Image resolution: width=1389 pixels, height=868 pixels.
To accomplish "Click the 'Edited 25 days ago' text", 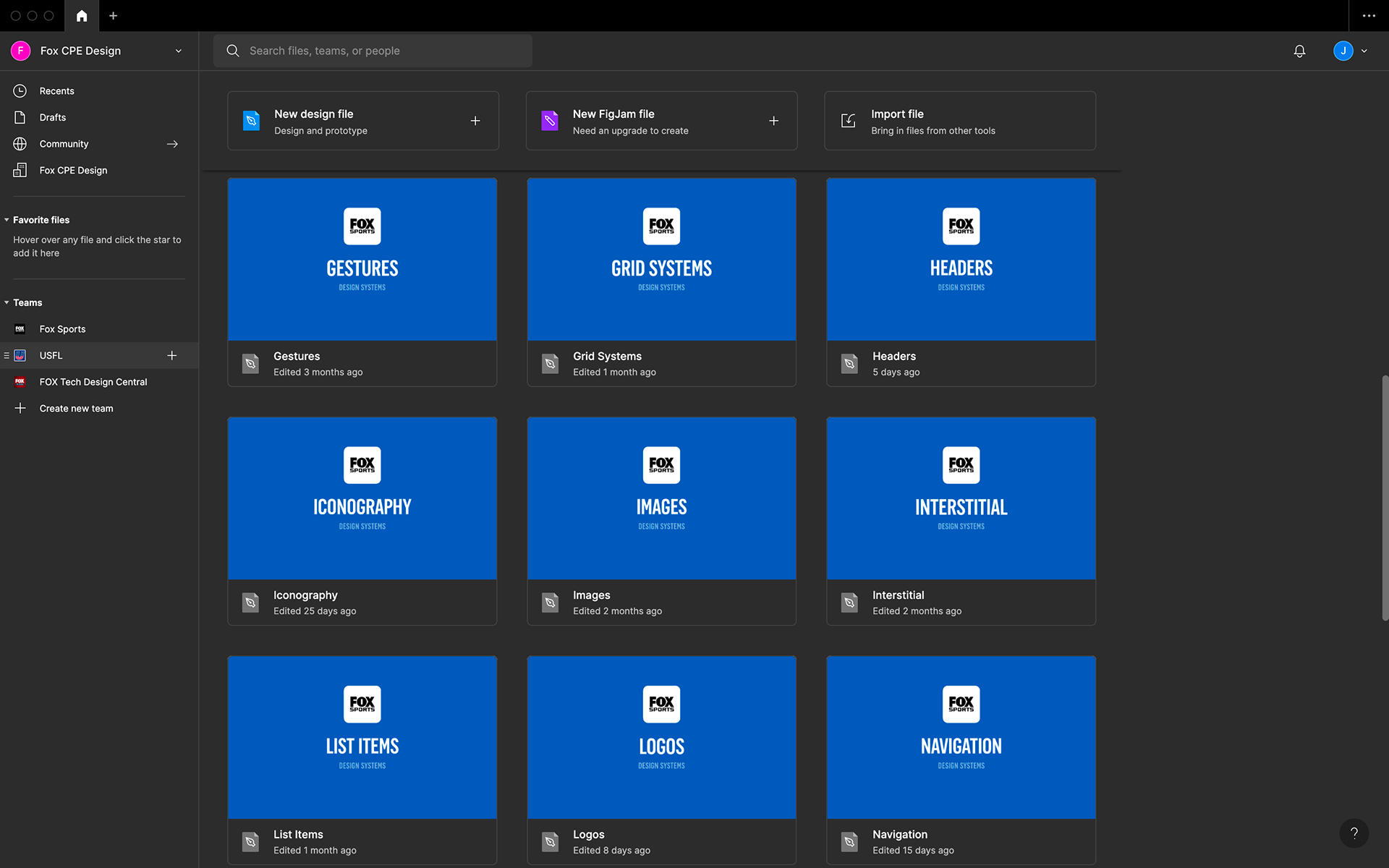I will pos(315,611).
